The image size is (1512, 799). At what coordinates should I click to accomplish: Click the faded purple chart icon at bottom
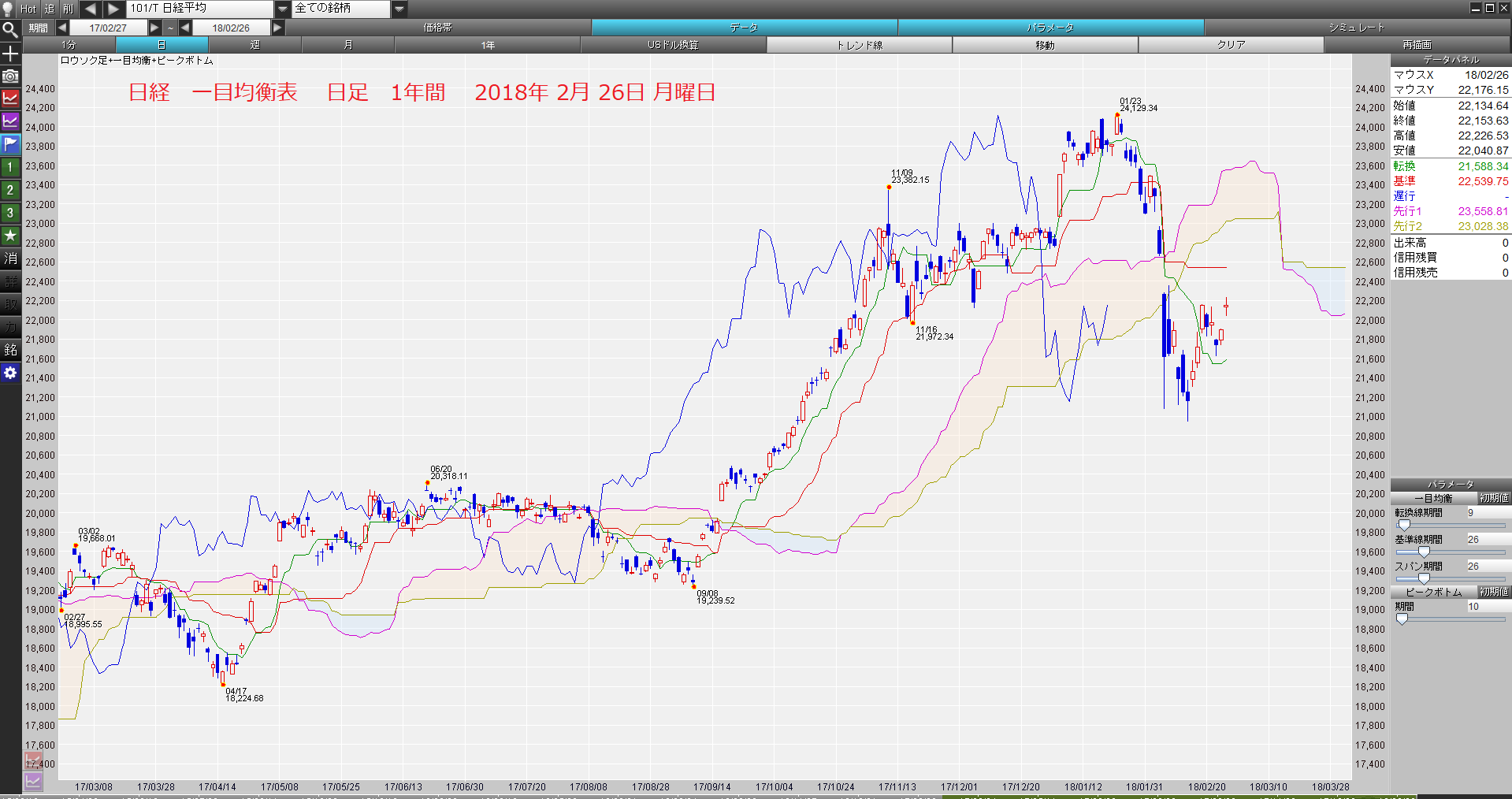pos(33,782)
